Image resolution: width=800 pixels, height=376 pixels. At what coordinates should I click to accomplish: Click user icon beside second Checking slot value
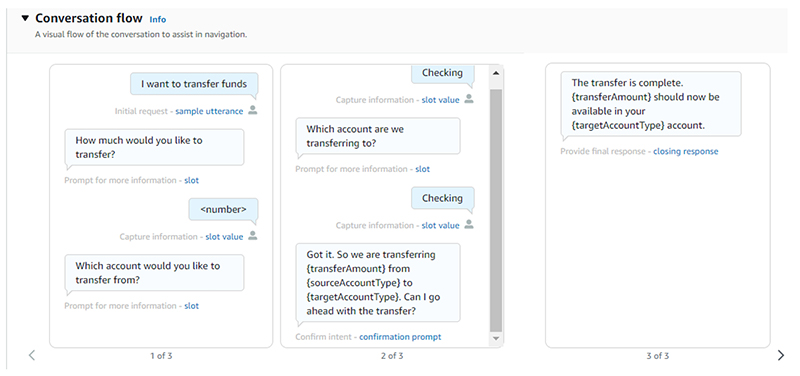coord(469,224)
